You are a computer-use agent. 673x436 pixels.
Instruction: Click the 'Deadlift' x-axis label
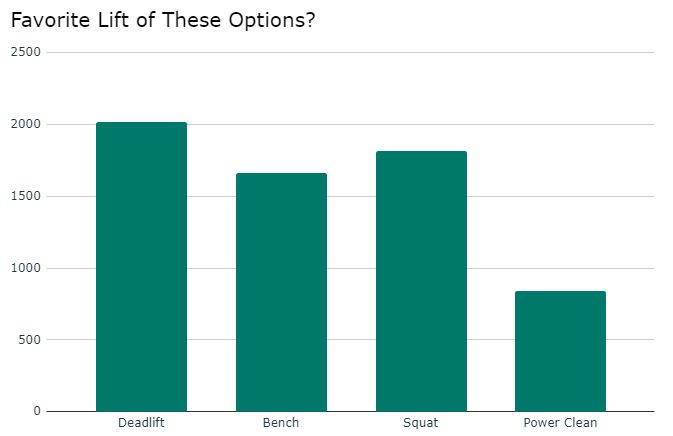(141, 423)
